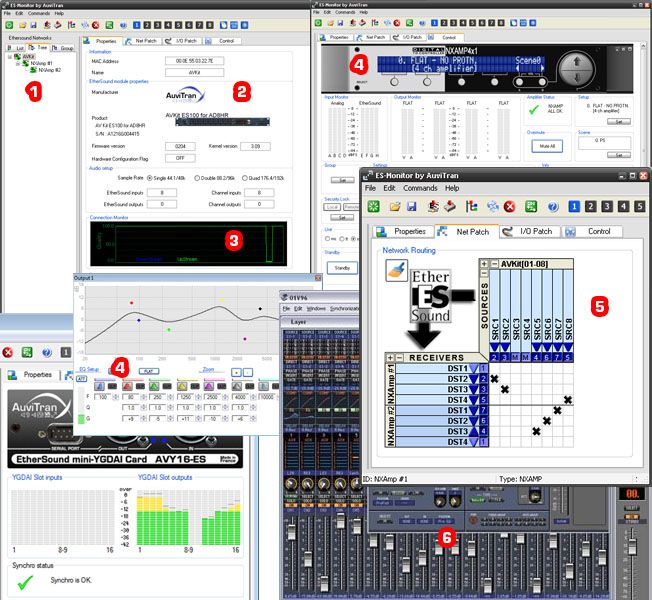The height and width of the screenshot is (600, 652).
Task: Click the yellow EQ point on Output 1 curve
Action: click(x=222, y=299)
